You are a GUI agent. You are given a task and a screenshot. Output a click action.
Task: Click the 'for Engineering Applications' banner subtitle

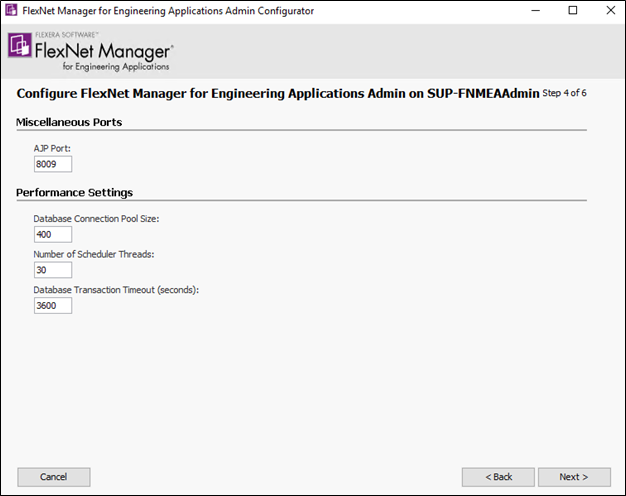tap(116, 67)
